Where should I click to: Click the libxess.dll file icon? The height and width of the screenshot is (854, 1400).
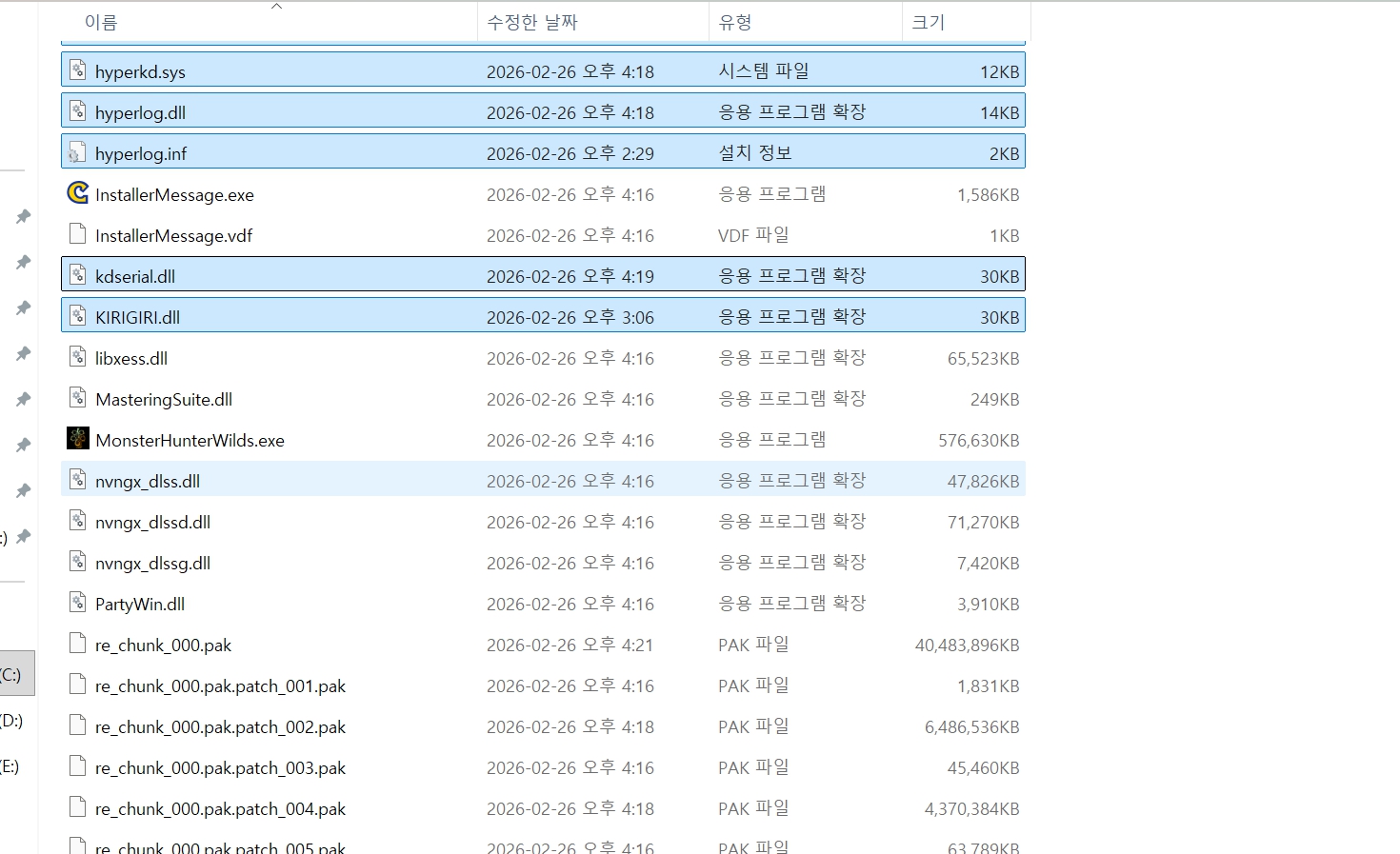78,357
